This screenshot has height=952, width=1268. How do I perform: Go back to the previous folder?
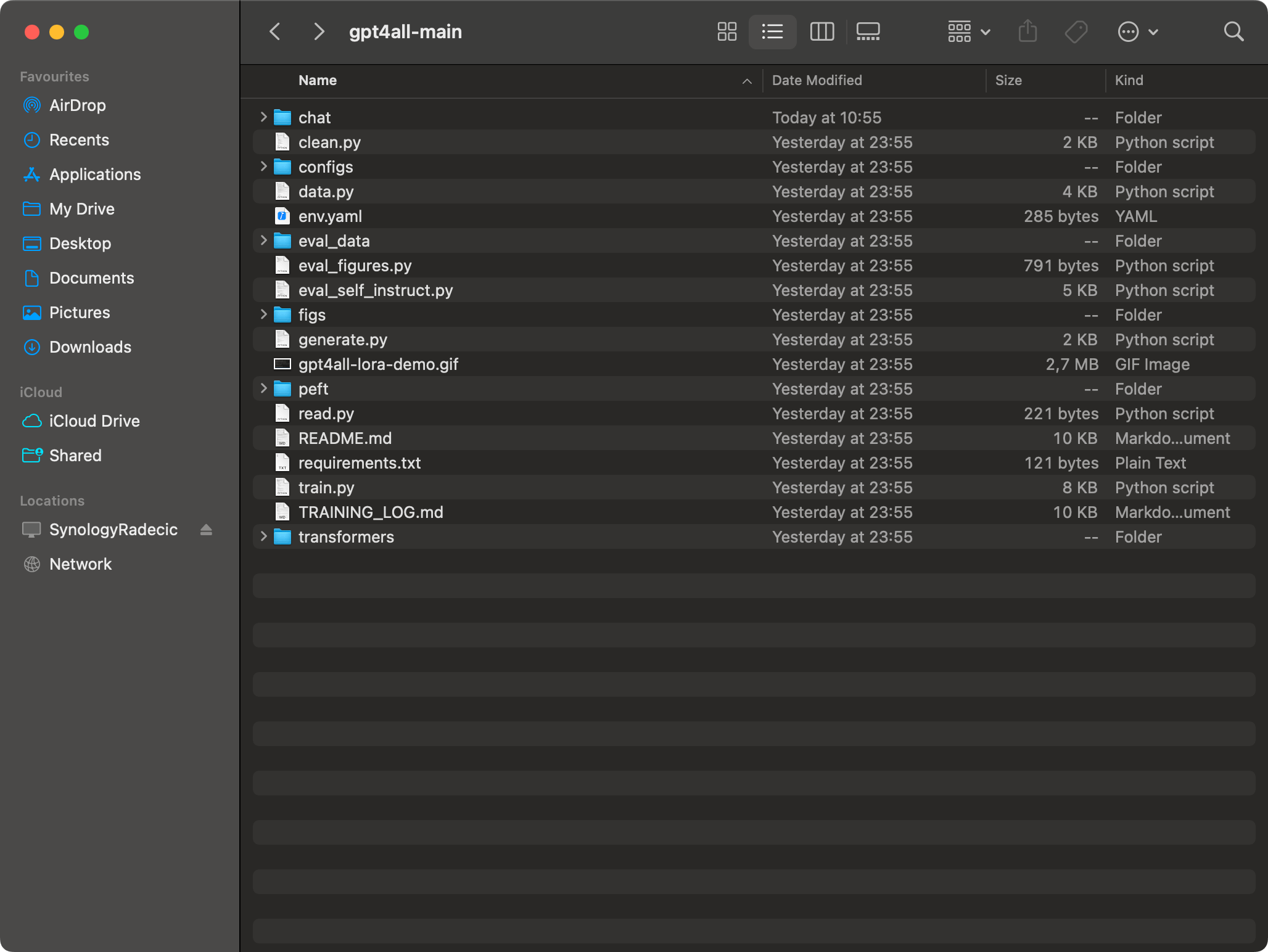click(274, 31)
